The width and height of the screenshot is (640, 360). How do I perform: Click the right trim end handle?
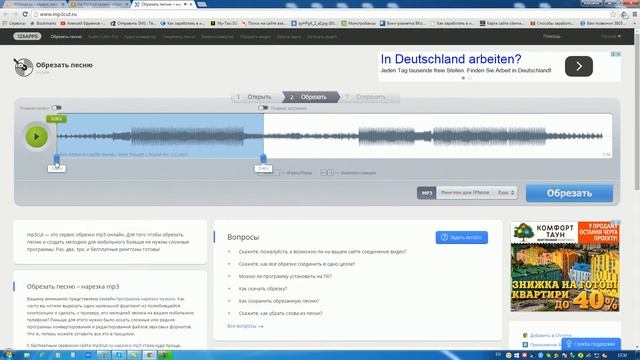tap(263, 158)
